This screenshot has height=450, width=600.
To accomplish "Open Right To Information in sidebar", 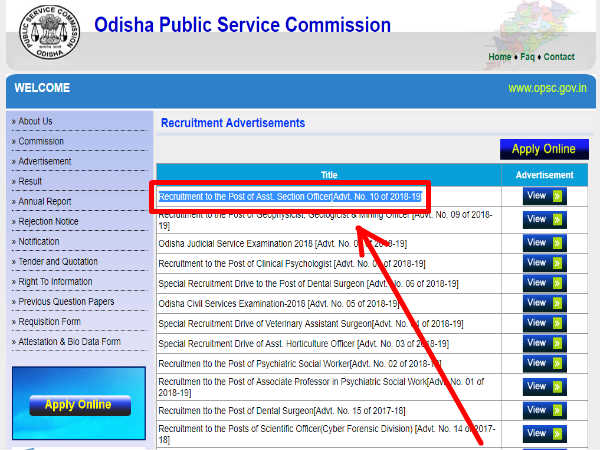I will tap(55, 282).
